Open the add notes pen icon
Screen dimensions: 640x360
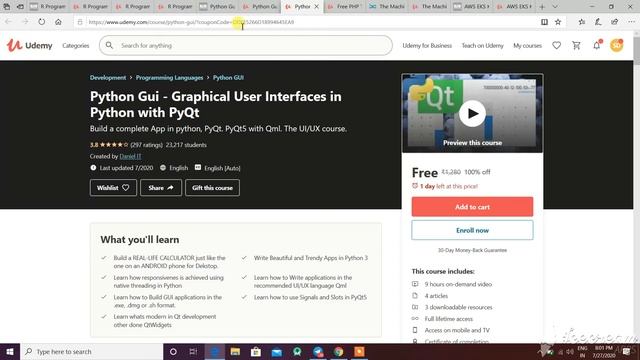[x=598, y=22]
